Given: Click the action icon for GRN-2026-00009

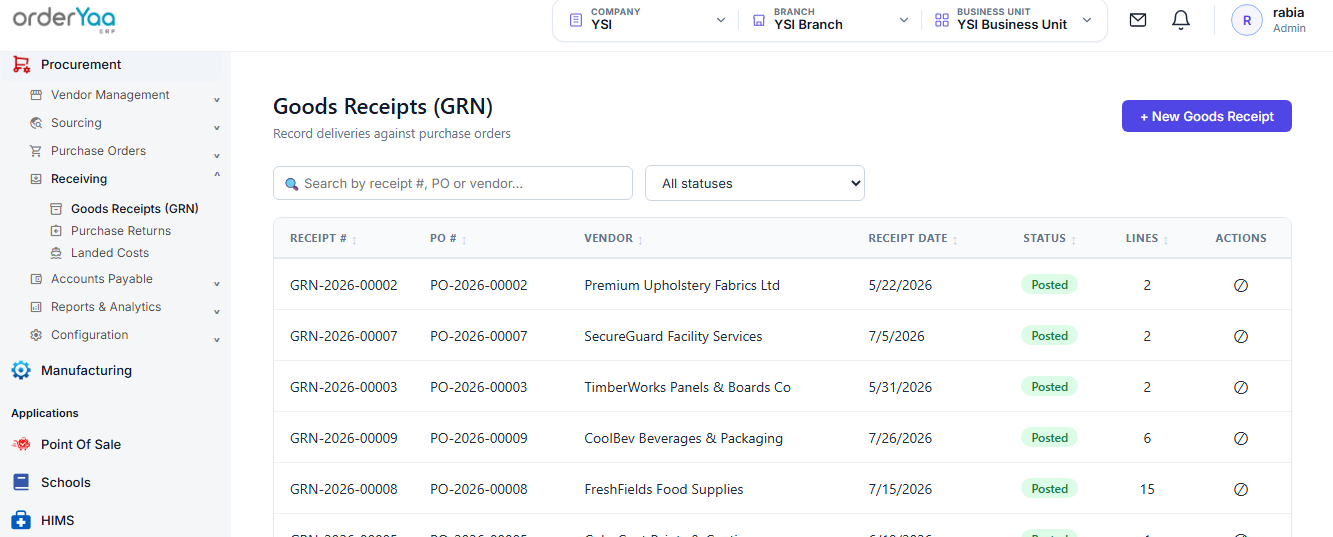Looking at the screenshot, I should click(x=1241, y=438).
